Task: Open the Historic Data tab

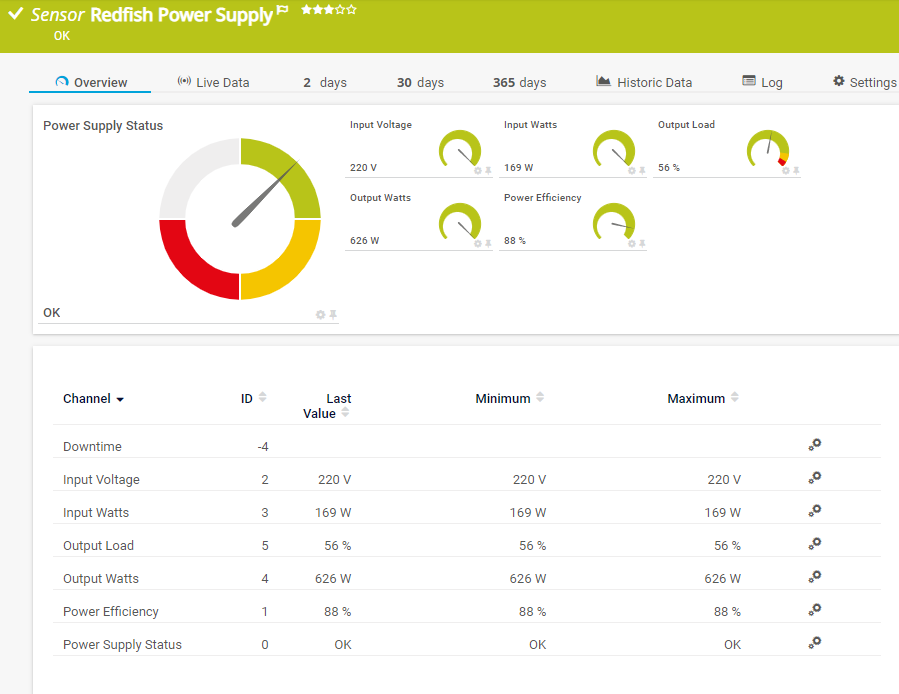Action: (644, 82)
